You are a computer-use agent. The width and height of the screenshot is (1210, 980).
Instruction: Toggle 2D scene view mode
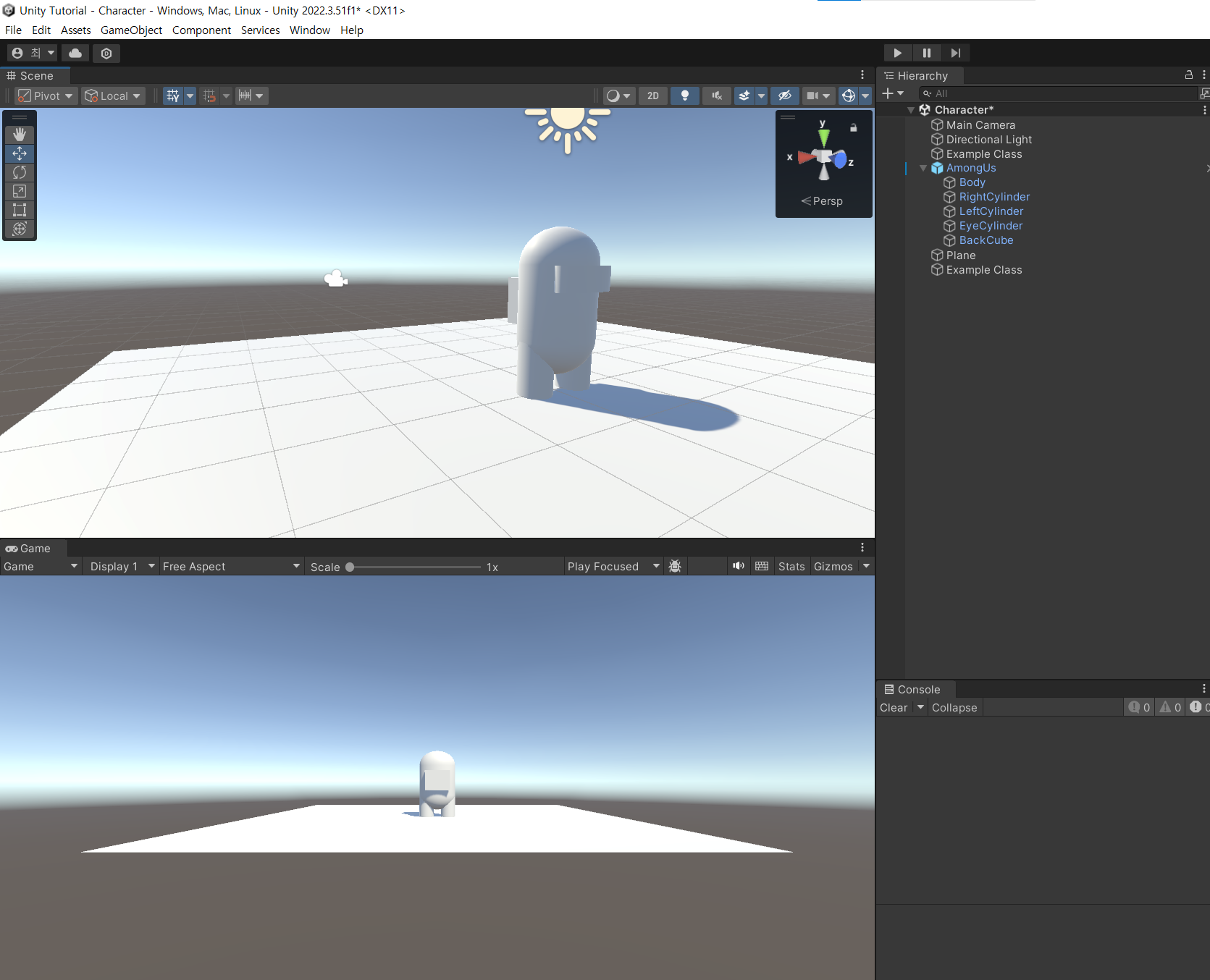tap(653, 96)
